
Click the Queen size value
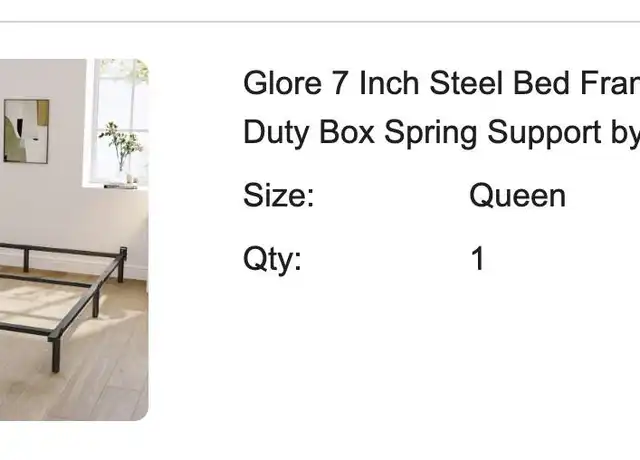(x=518, y=196)
